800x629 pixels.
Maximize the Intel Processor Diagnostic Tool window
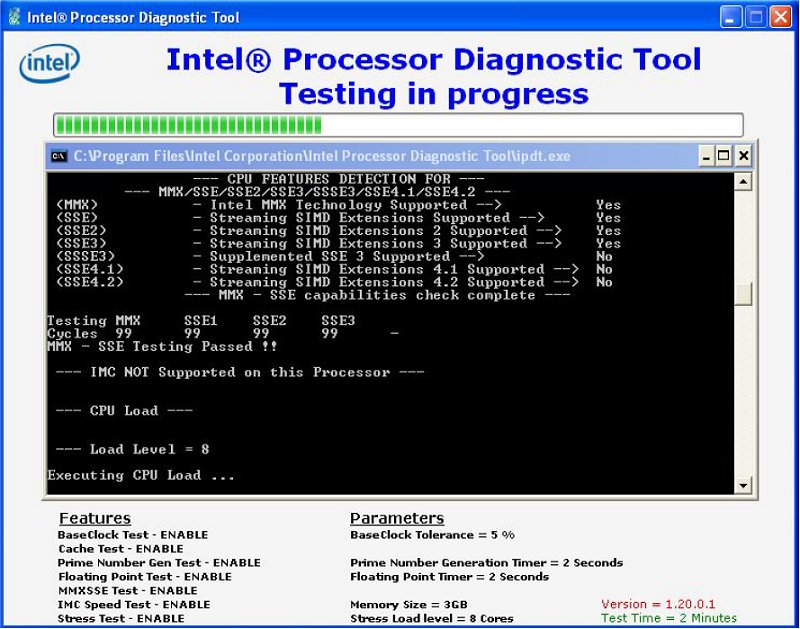point(756,17)
